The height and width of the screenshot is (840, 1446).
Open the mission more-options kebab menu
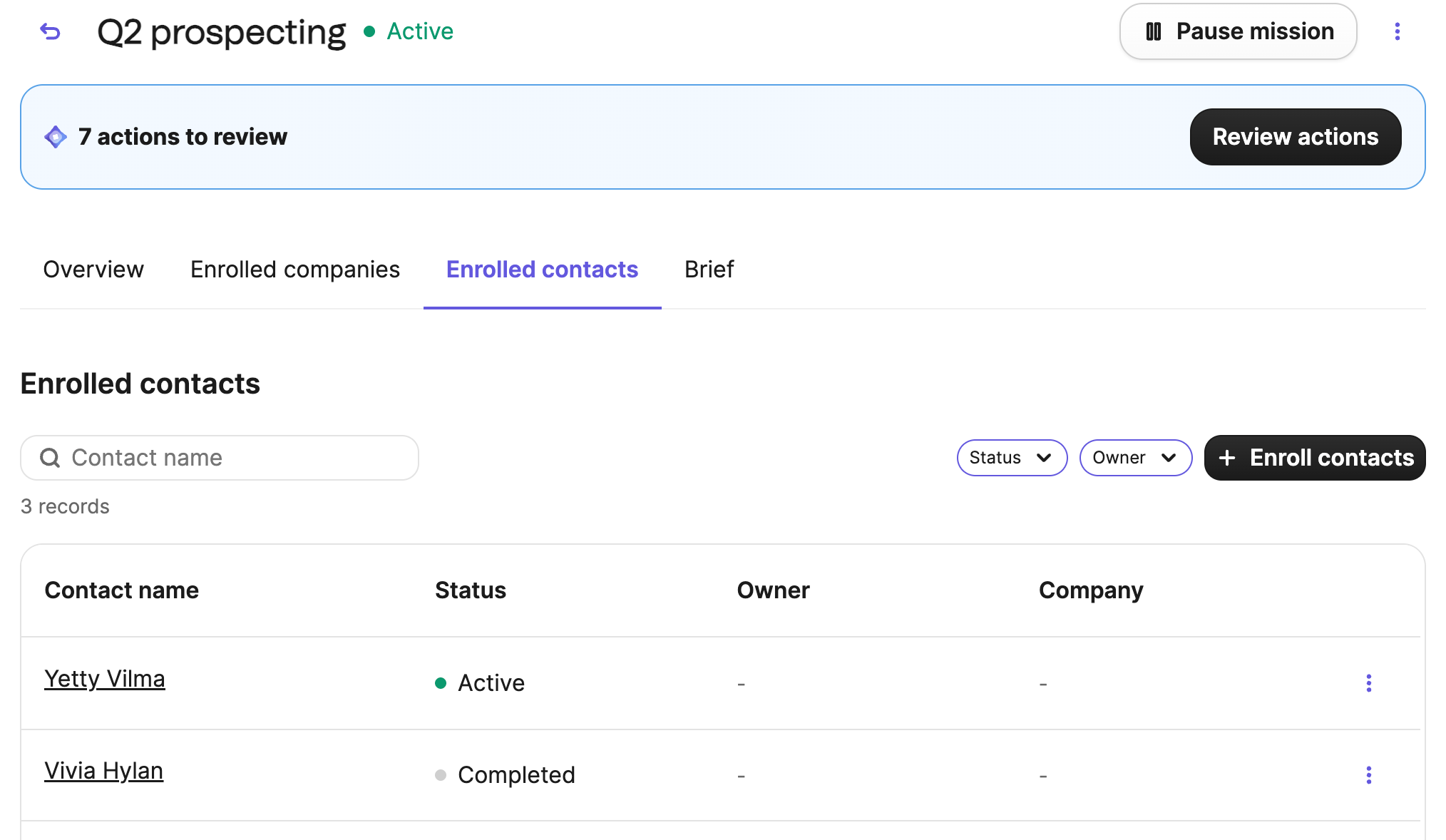tap(1397, 31)
